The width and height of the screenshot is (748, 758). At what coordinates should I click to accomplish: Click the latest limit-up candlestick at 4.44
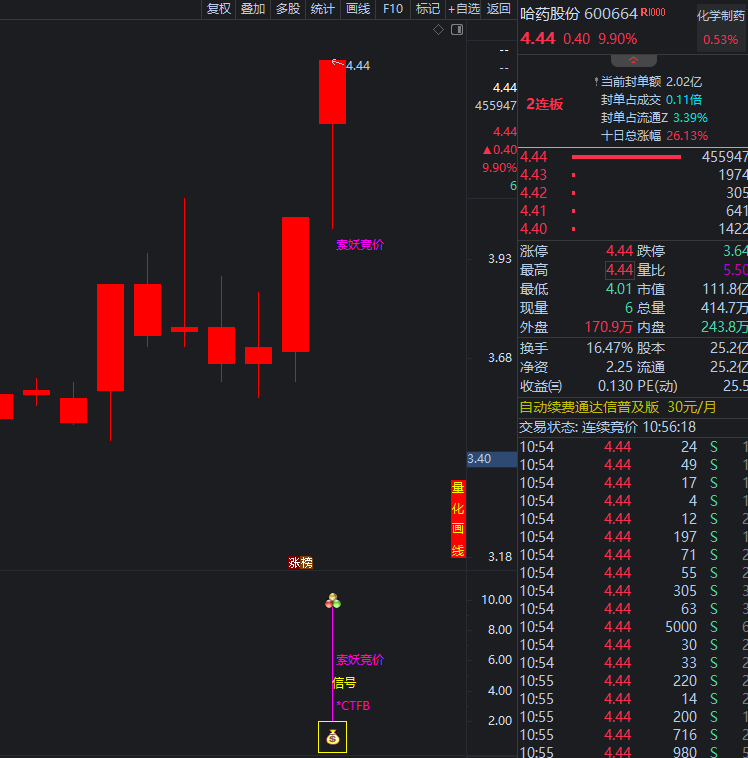[x=332, y=92]
